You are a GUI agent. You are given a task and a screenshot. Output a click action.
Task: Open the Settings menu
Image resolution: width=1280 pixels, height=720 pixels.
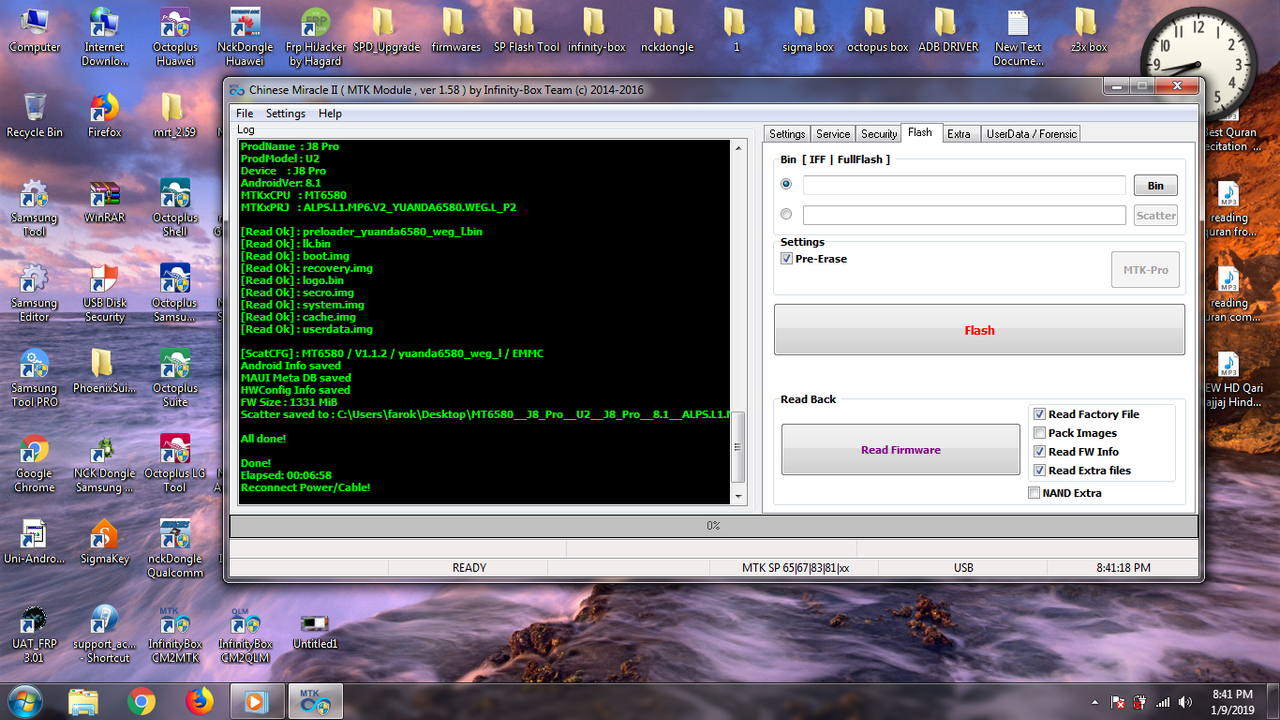pos(285,113)
